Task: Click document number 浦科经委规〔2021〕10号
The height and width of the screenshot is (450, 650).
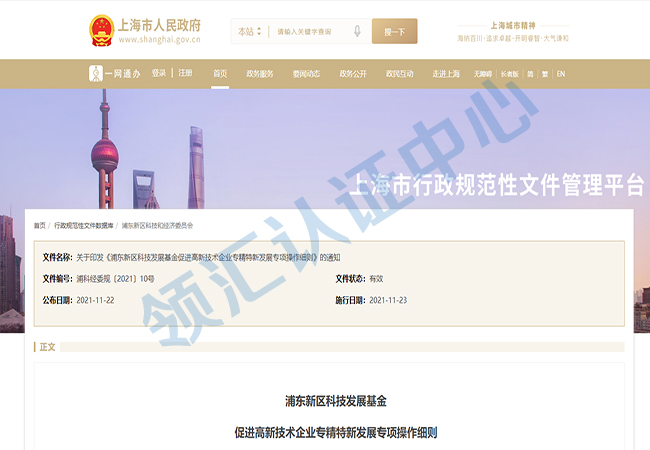Action: (x=115, y=279)
